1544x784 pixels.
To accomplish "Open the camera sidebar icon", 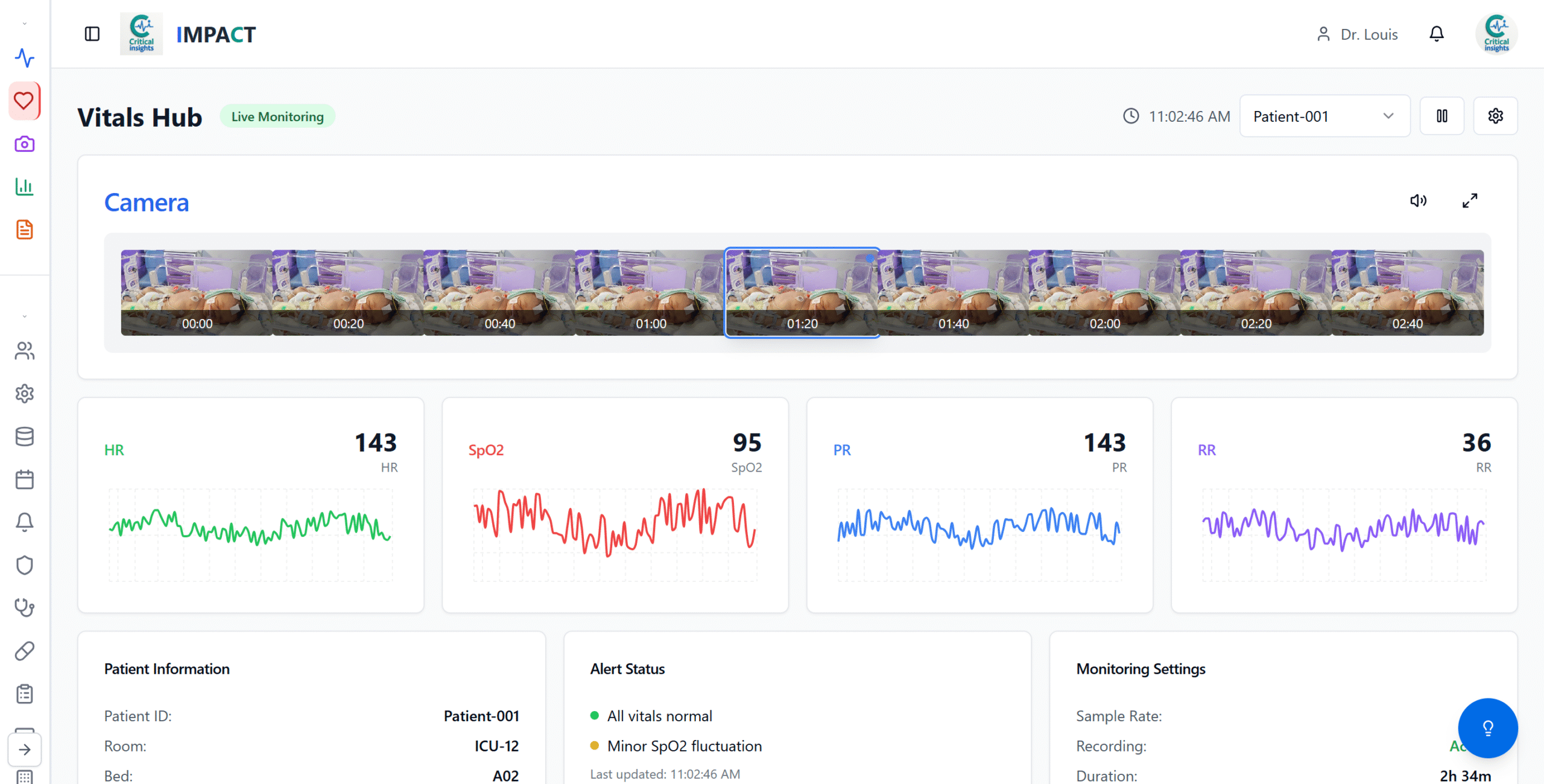I will click(x=25, y=144).
